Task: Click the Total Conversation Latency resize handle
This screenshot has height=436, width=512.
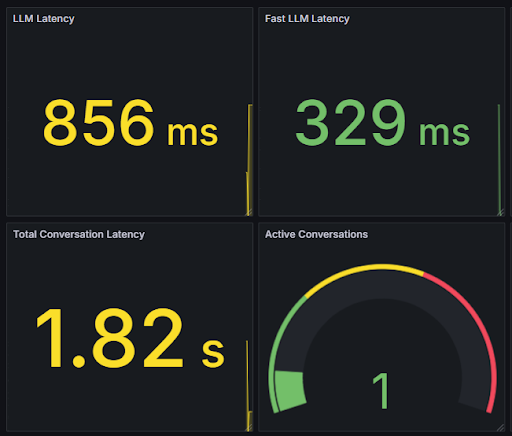Action: tap(249, 428)
